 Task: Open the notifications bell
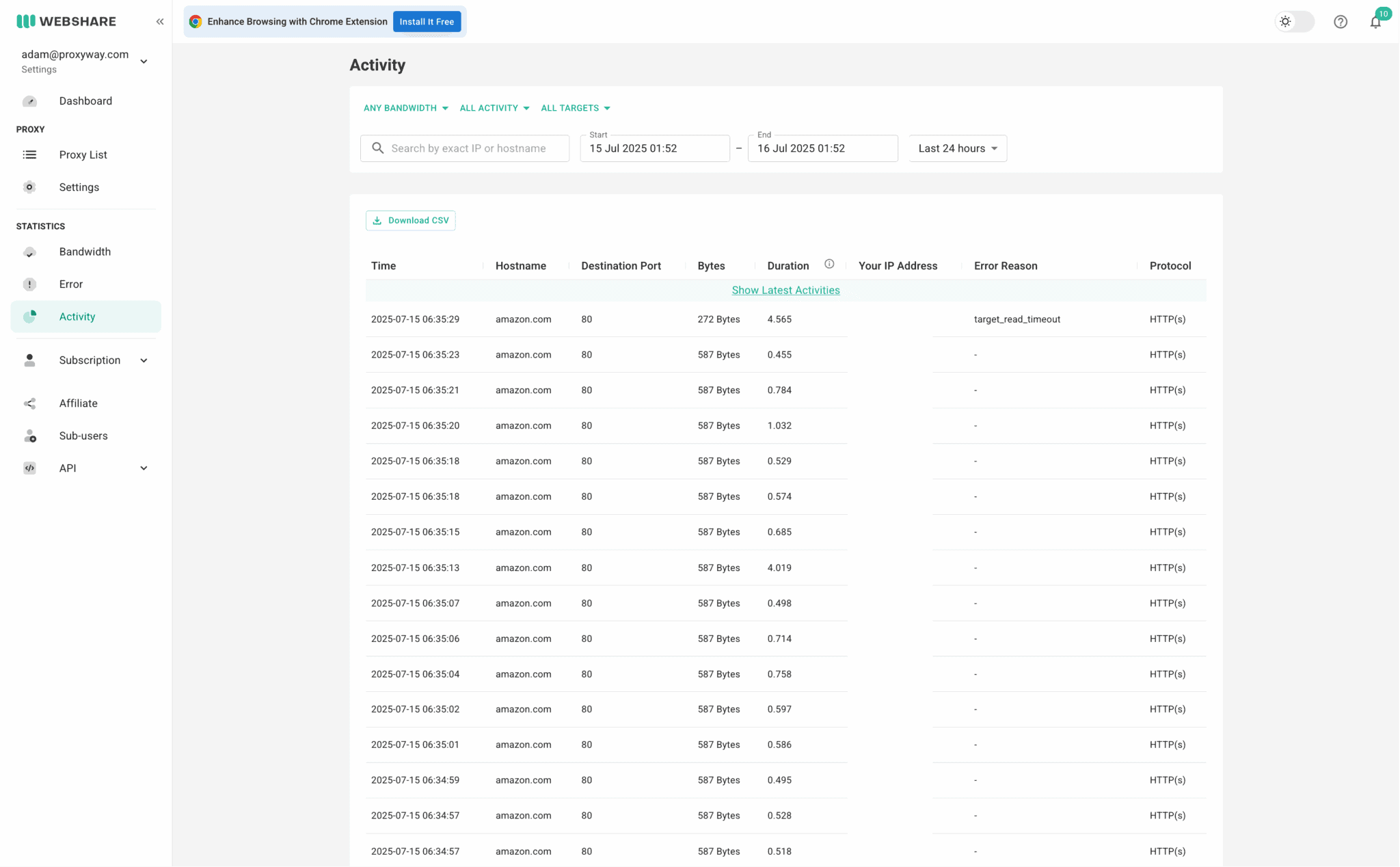point(1375,21)
